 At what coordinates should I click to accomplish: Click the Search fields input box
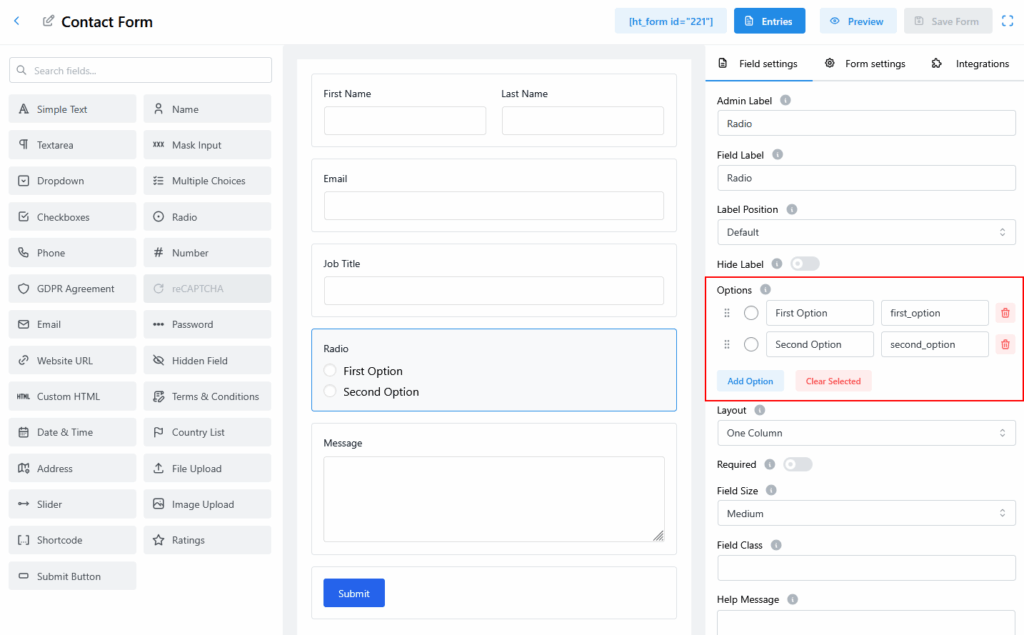click(x=140, y=71)
